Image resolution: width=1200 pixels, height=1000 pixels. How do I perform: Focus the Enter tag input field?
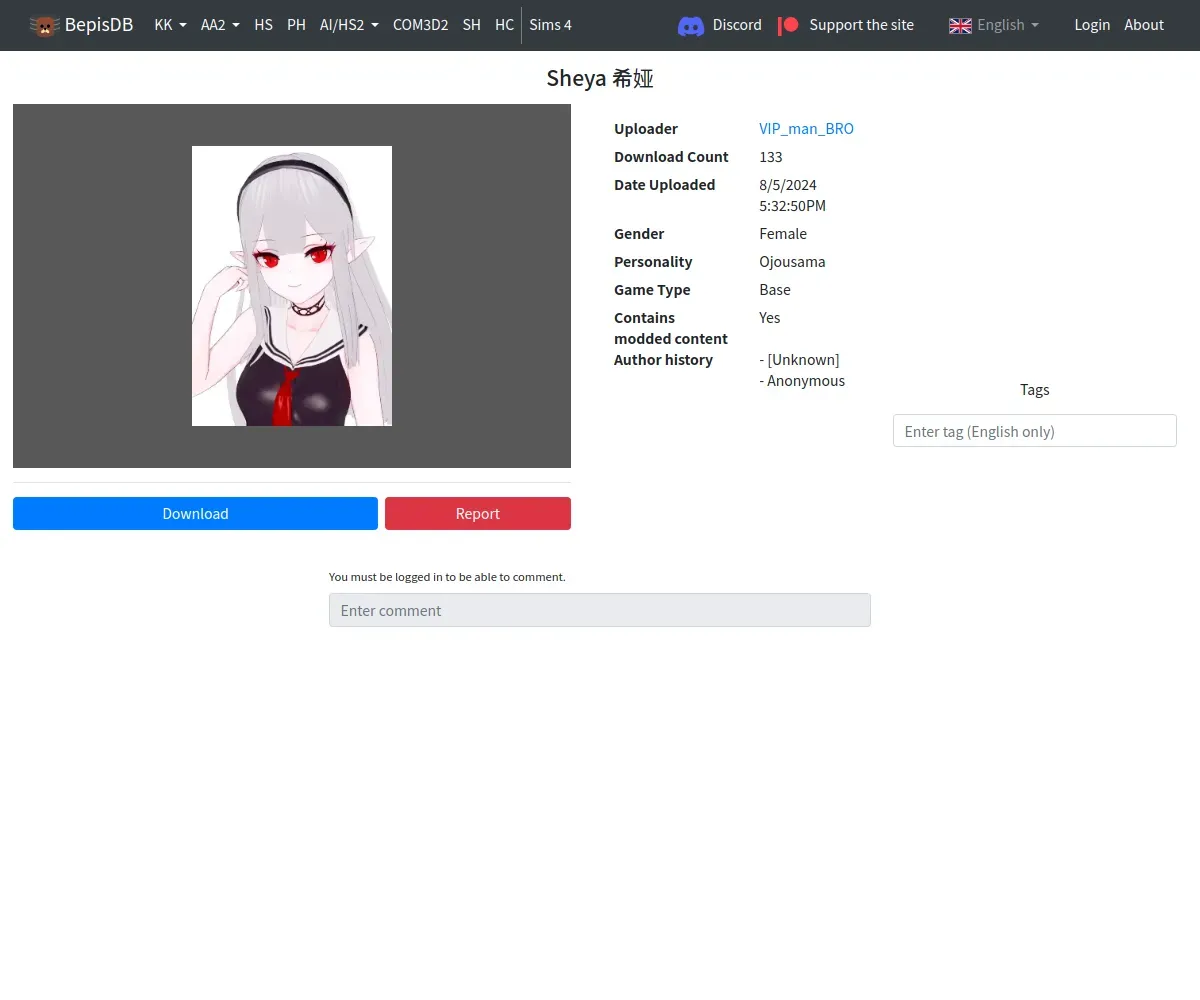click(1034, 431)
